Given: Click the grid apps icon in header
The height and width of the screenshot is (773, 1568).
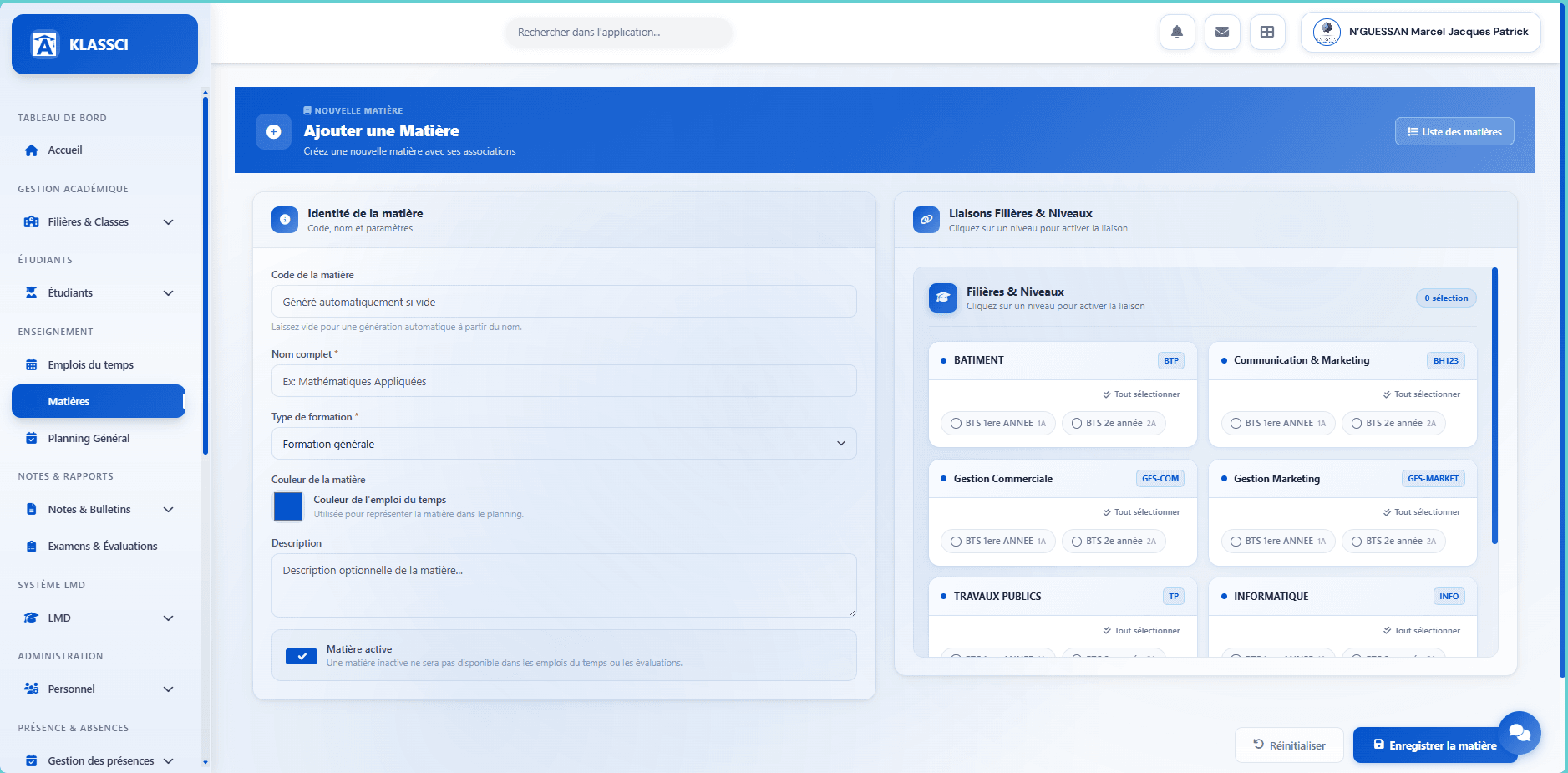Looking at the screenshot, I should click(x=1266, y=33).
